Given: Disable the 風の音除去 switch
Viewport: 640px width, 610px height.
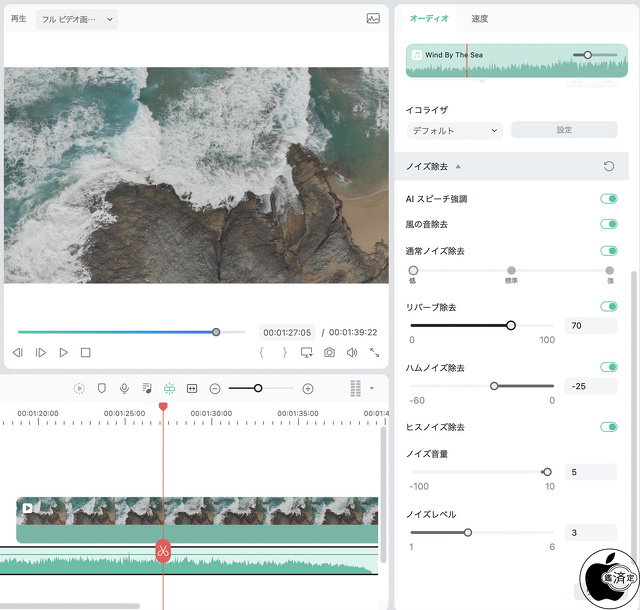Looking at the screenshot, I should [608, 225].
